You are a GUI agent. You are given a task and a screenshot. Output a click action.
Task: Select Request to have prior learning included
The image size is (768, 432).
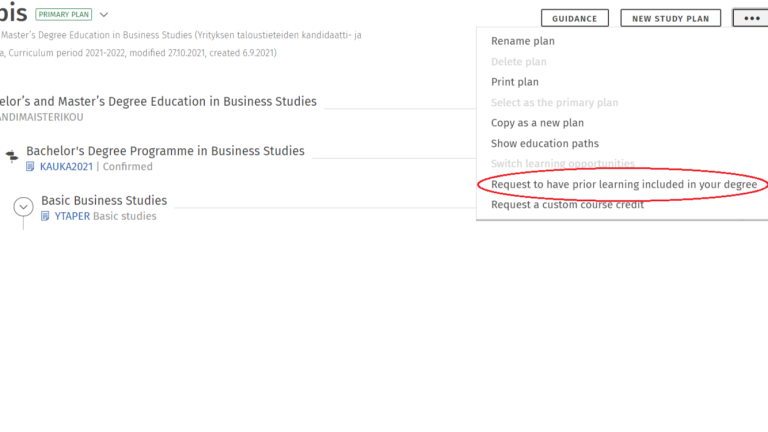click(x=623, y=185)
